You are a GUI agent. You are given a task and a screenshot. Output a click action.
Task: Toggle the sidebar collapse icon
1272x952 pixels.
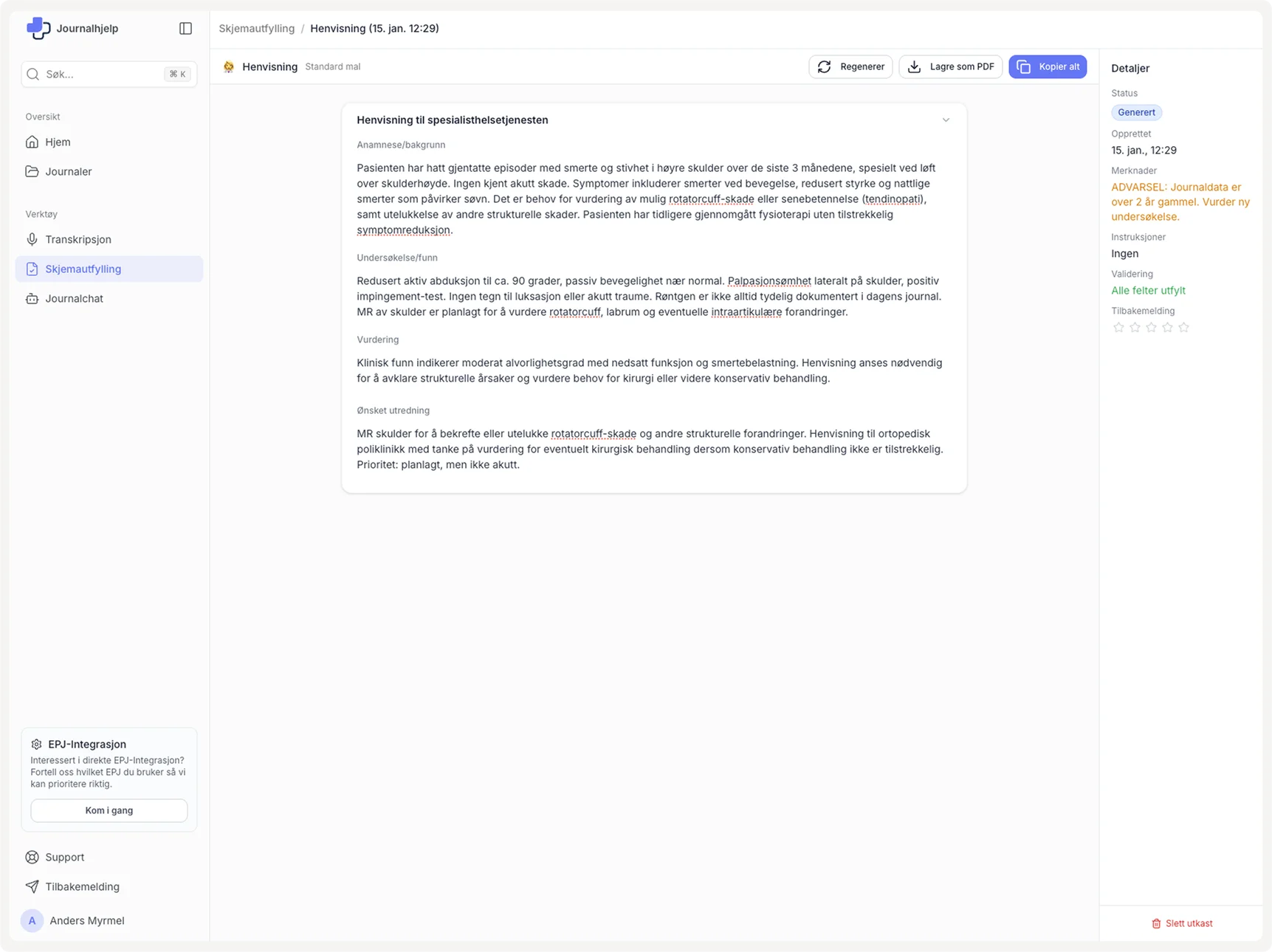click(185, 28)
